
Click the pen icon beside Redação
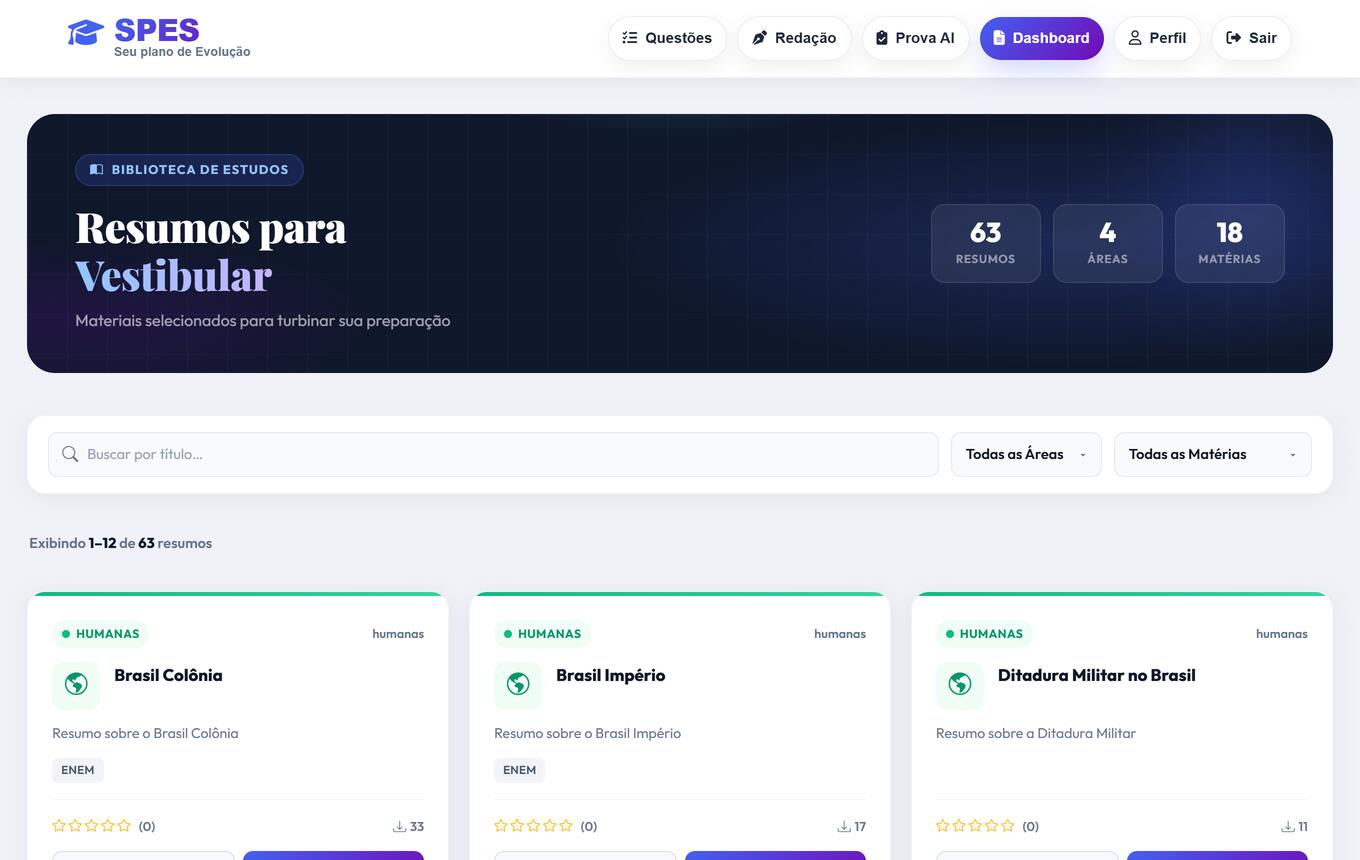click(x=759, y=38)
